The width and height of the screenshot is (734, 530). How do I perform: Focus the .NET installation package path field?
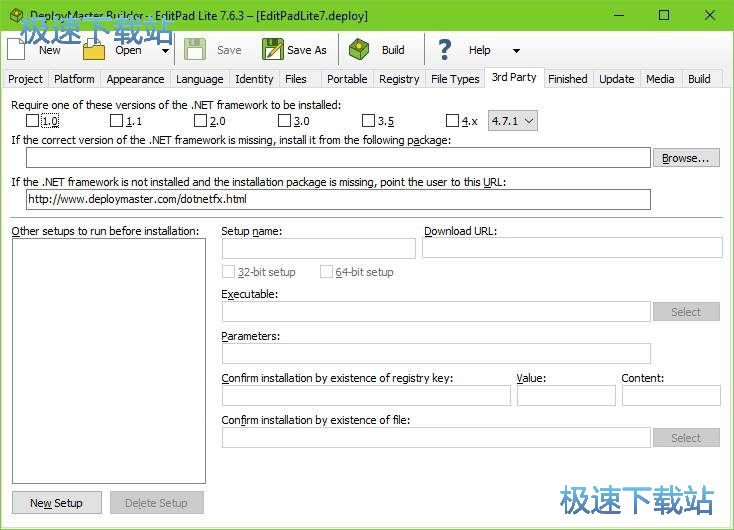click(338, 158)
